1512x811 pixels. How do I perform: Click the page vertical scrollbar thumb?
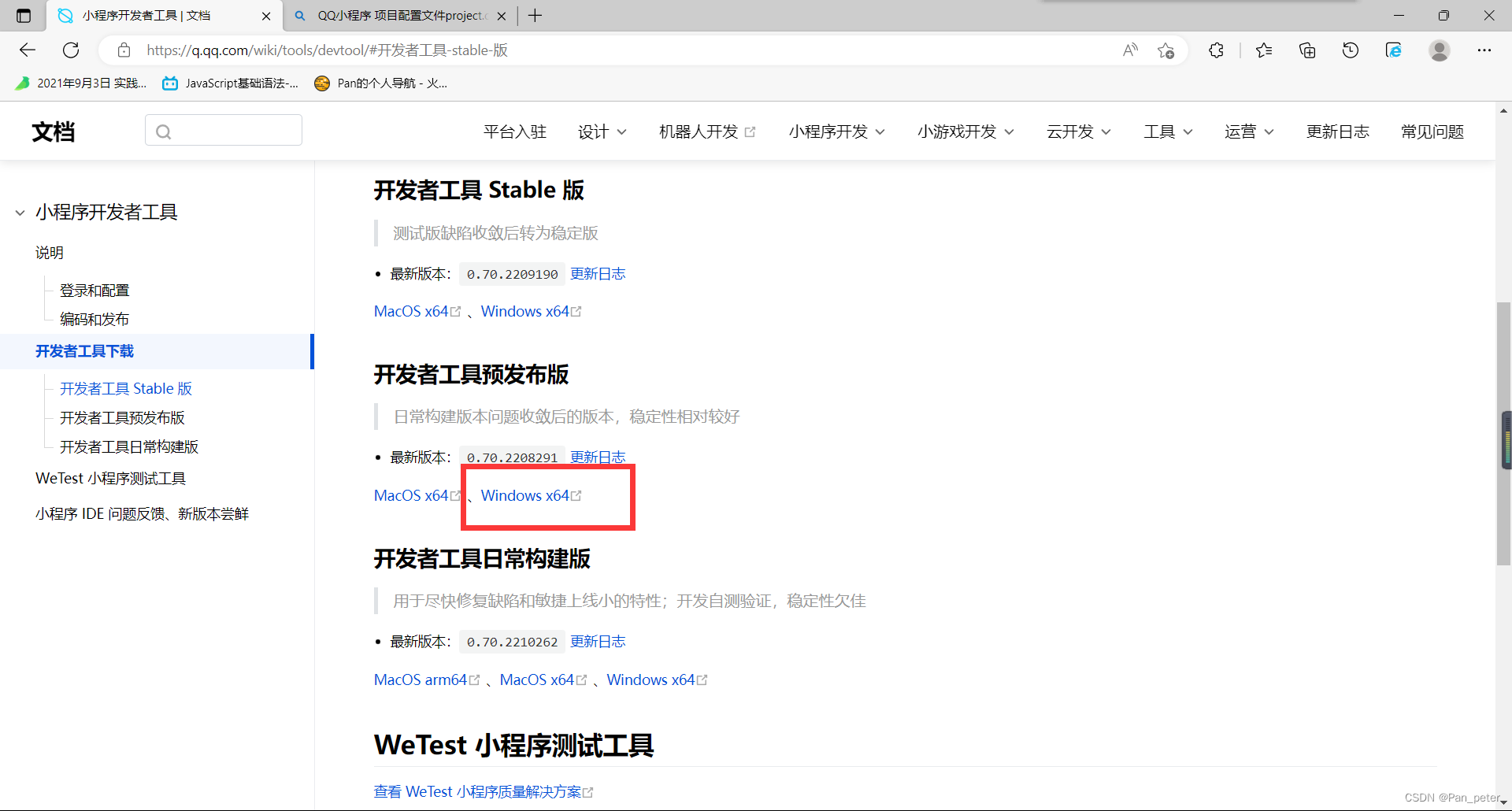[x=1503, y=433]
